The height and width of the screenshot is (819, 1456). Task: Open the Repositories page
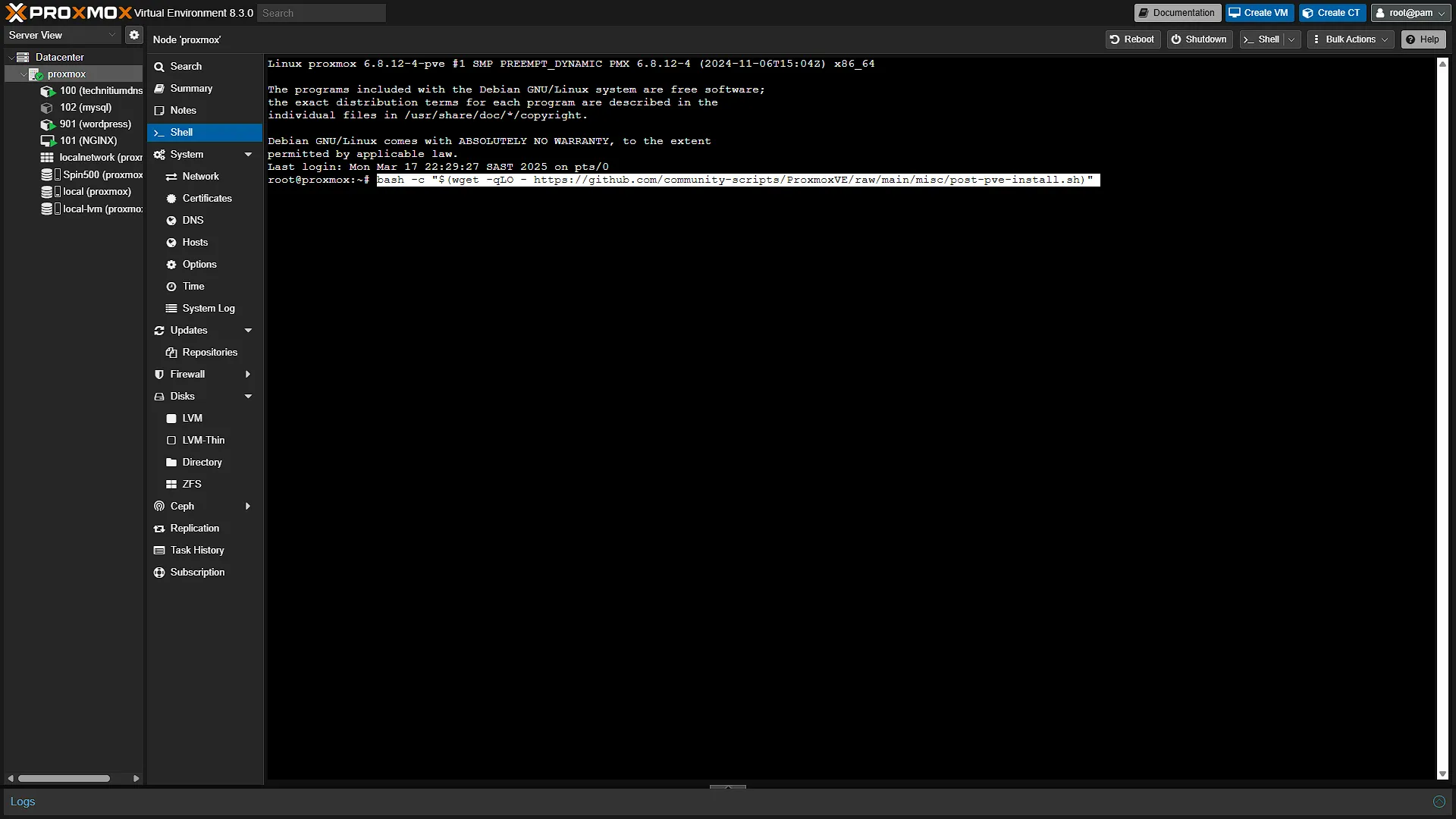(x=205, y=353)
